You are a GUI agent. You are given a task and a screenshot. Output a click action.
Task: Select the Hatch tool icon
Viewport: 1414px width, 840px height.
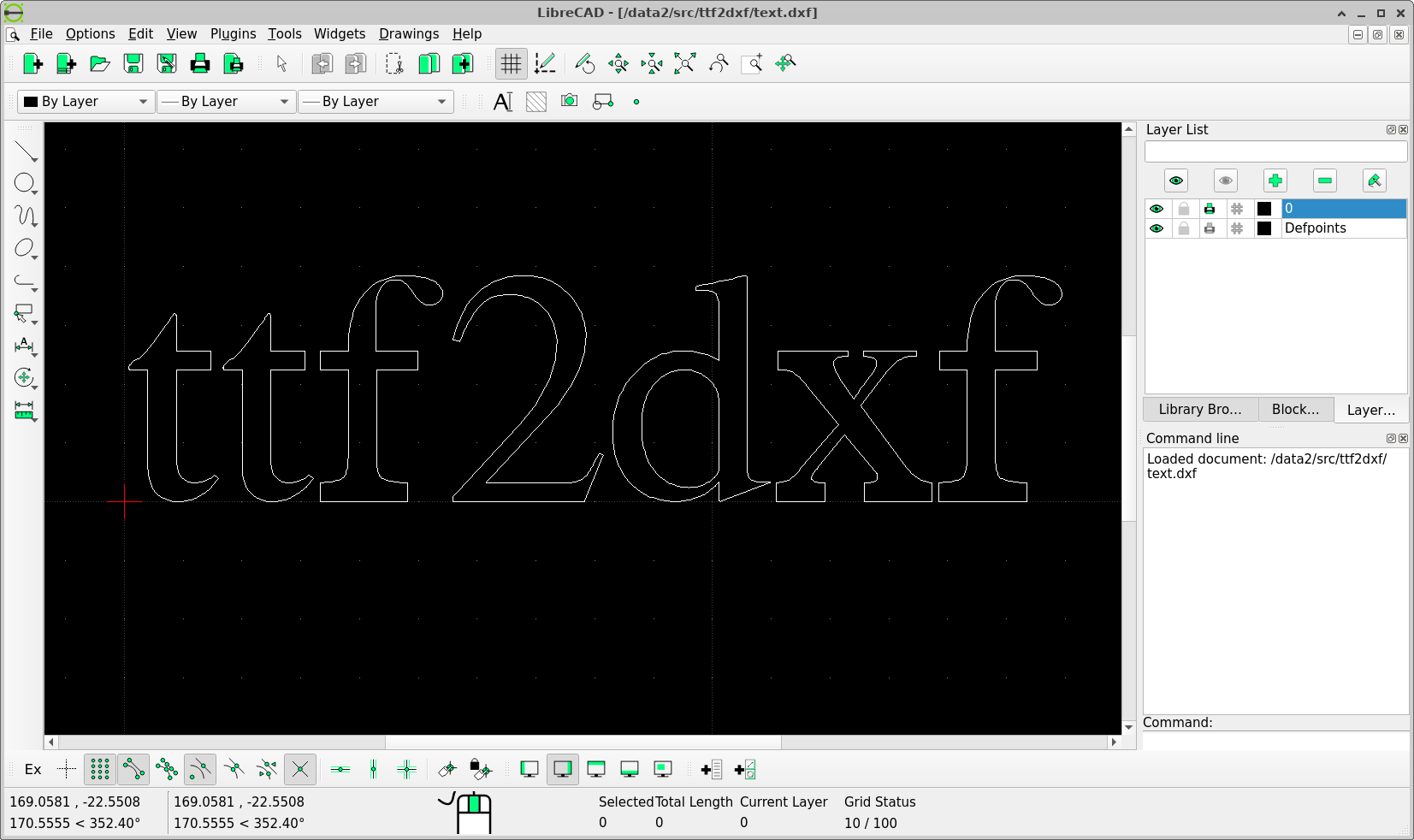tap(536, 102)
